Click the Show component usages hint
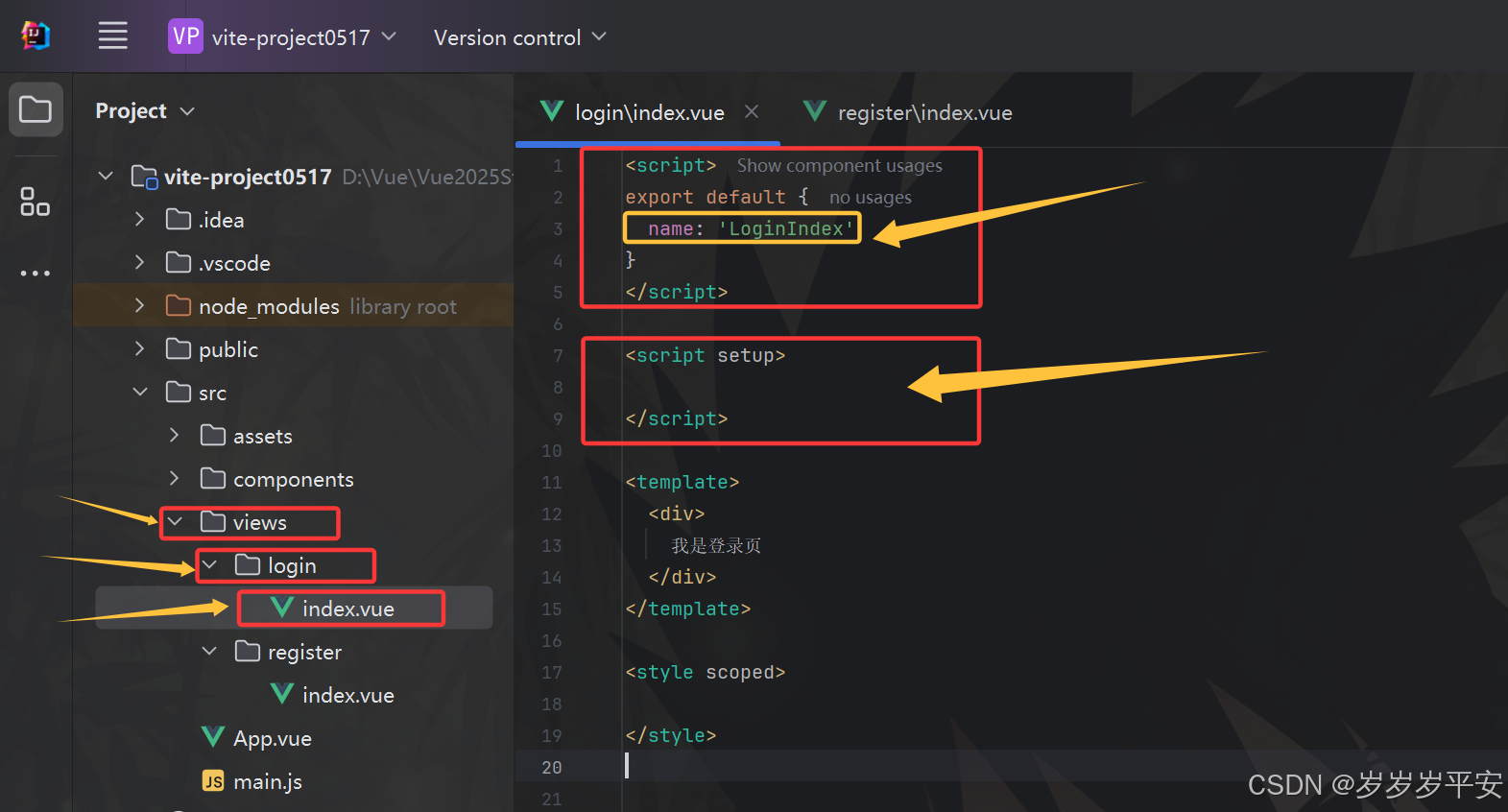Screen dimensions: 1508x812 click(x=840, y=165)
